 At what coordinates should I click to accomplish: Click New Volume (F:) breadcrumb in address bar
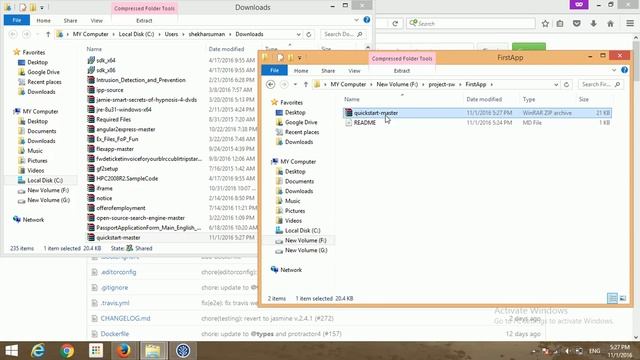coord(397,84)
